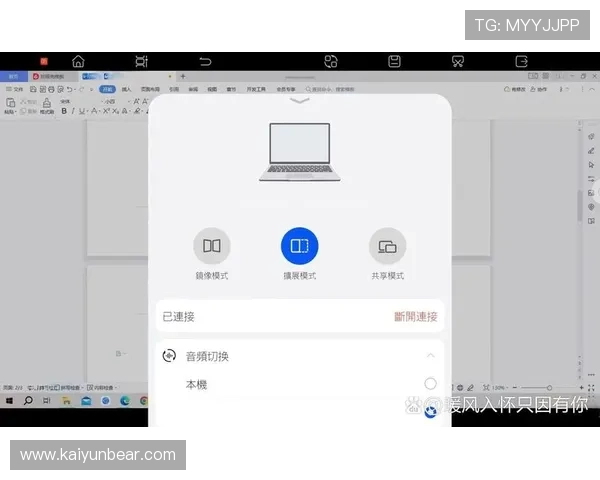Screen dimensions: 600x480
Task: Click zoom in plus in WPS status bar
Action: tap(581, 388)
